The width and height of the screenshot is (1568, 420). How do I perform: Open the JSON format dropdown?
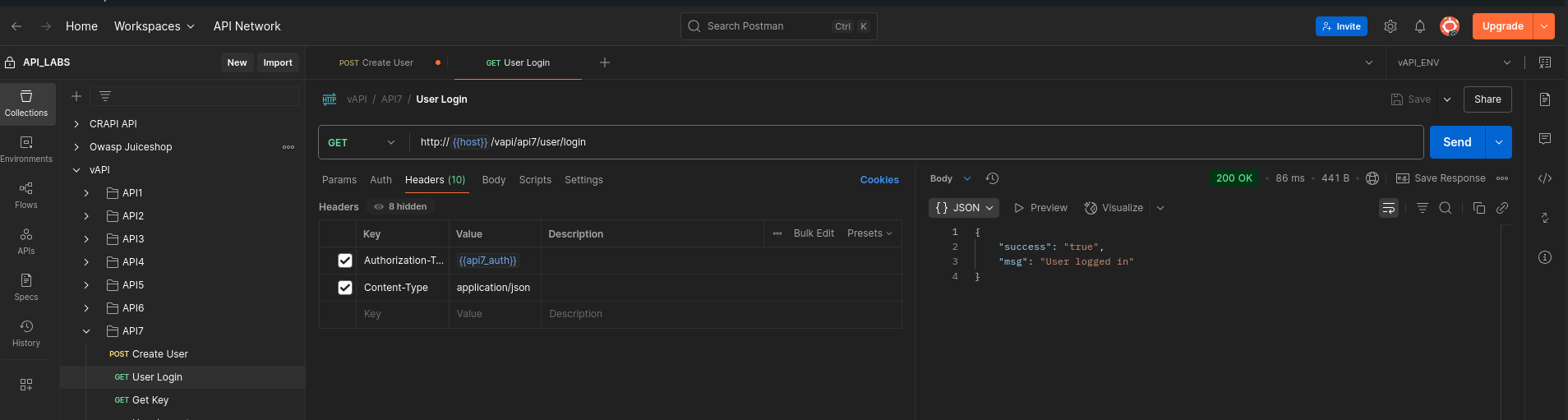[964, 208]
